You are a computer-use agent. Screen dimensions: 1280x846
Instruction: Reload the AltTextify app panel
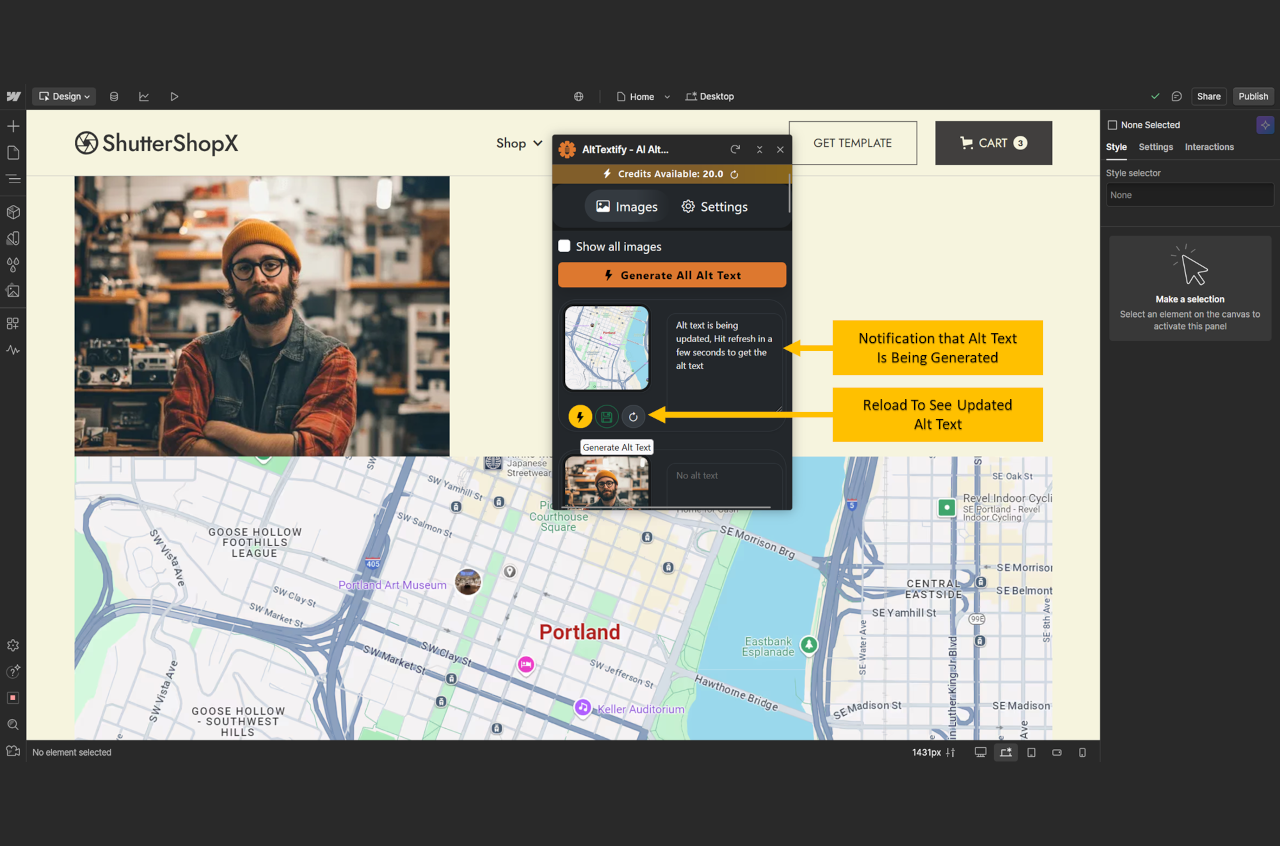[x=735, y=149]
